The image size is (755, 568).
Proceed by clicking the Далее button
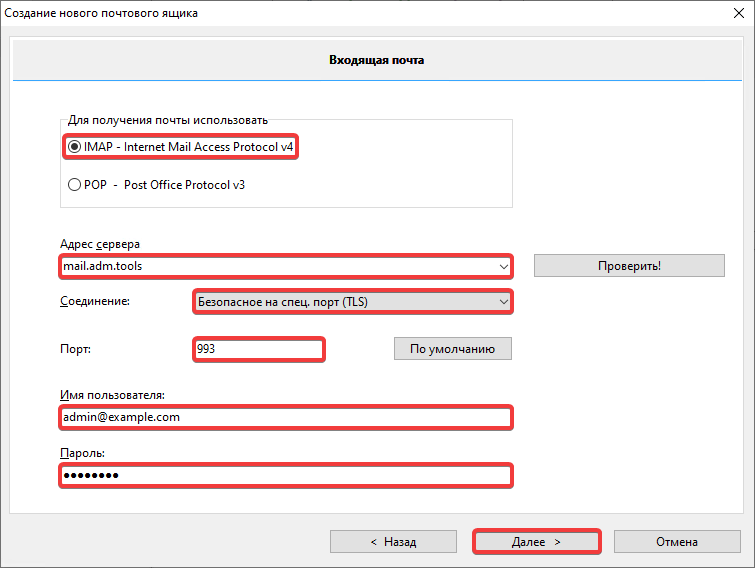[x=536, y=542]
